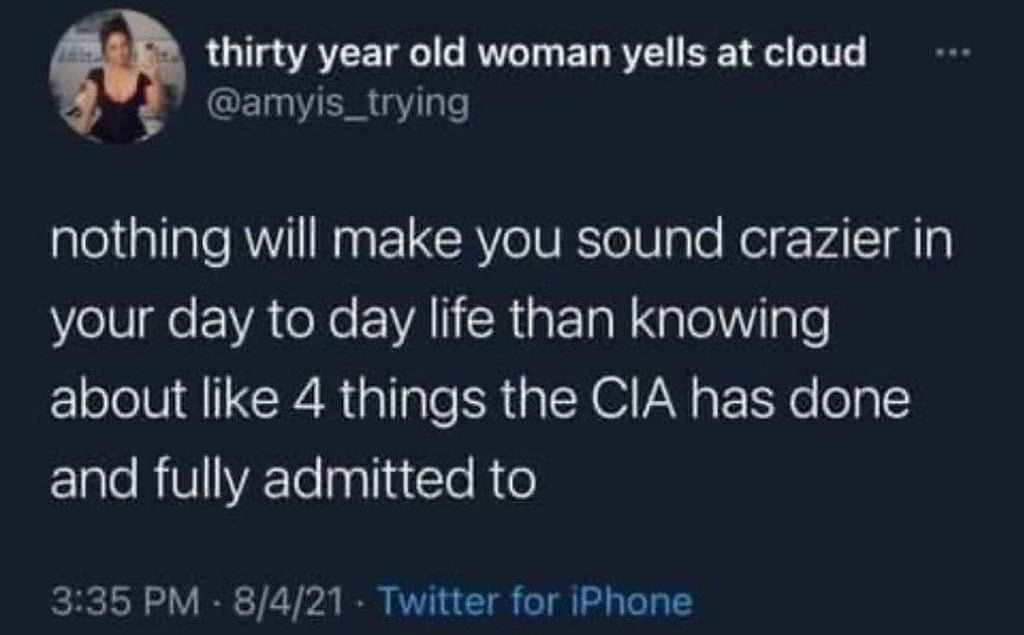Open the "thirty year old woman yells at cloud" profile name
Screen dimensions: 1024x635
point(536,53)
